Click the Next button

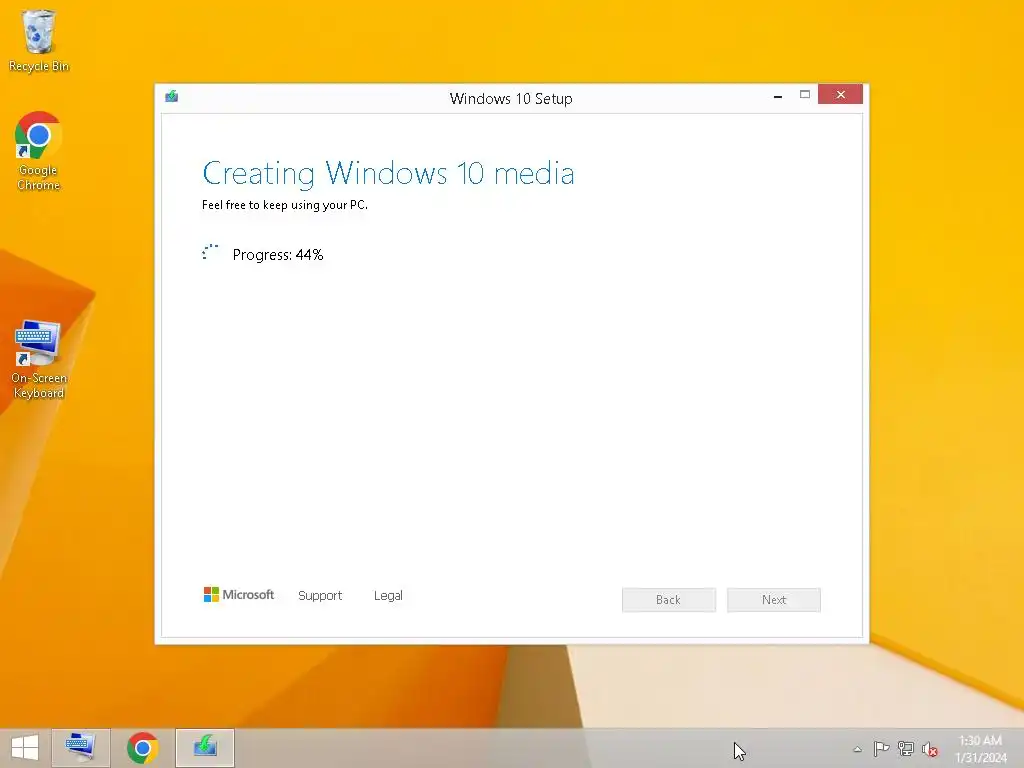[774, 600]
